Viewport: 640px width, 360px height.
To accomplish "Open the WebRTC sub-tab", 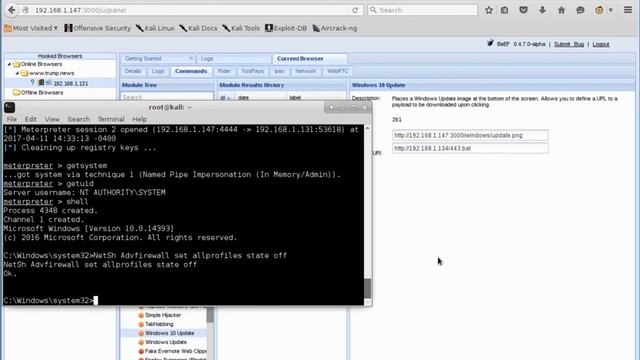I will click(x=338, y=71).
